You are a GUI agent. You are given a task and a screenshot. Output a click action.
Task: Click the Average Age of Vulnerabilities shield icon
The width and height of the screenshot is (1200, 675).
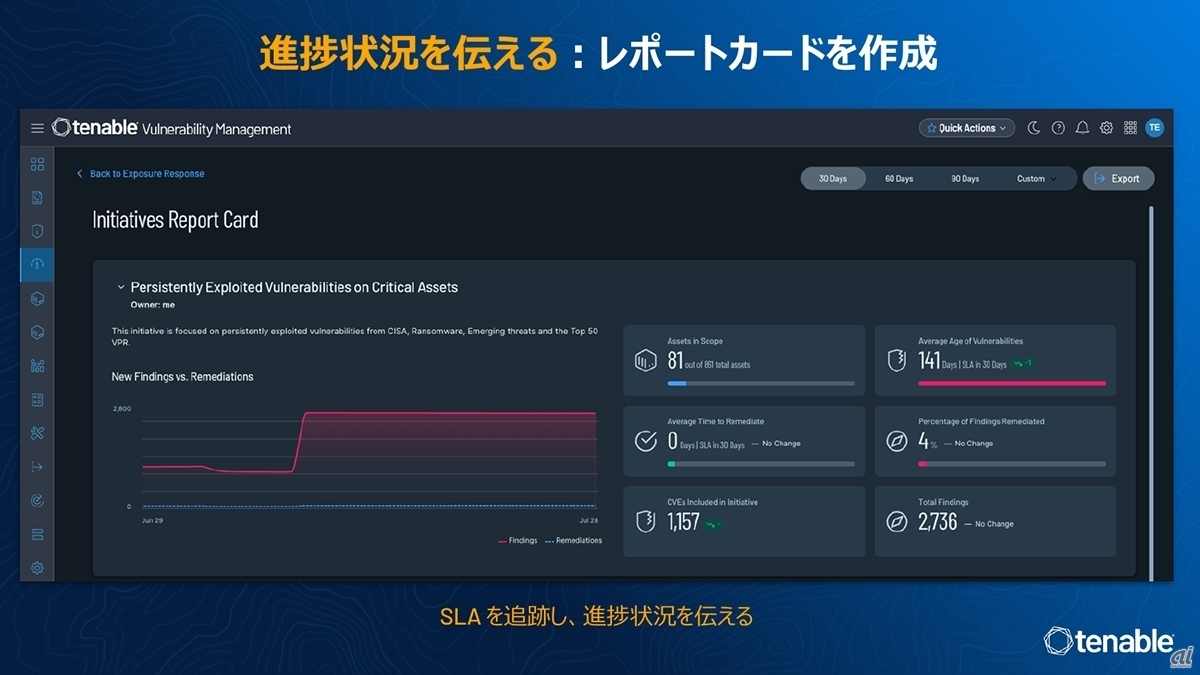[896, 360]
